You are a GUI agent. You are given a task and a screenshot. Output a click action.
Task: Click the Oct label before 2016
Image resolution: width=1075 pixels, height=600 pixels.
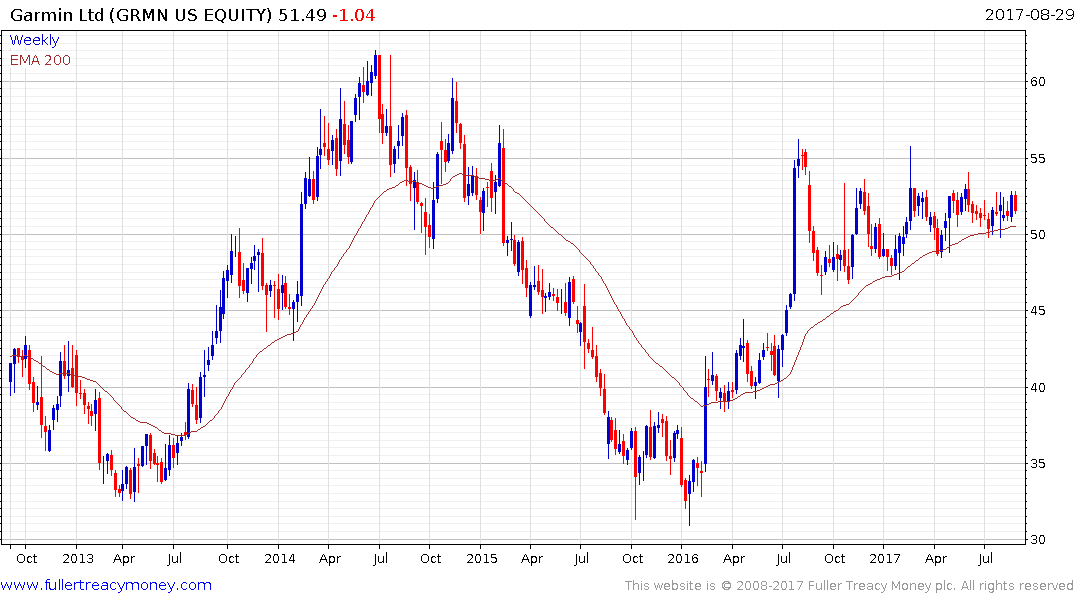coord(632,558)
